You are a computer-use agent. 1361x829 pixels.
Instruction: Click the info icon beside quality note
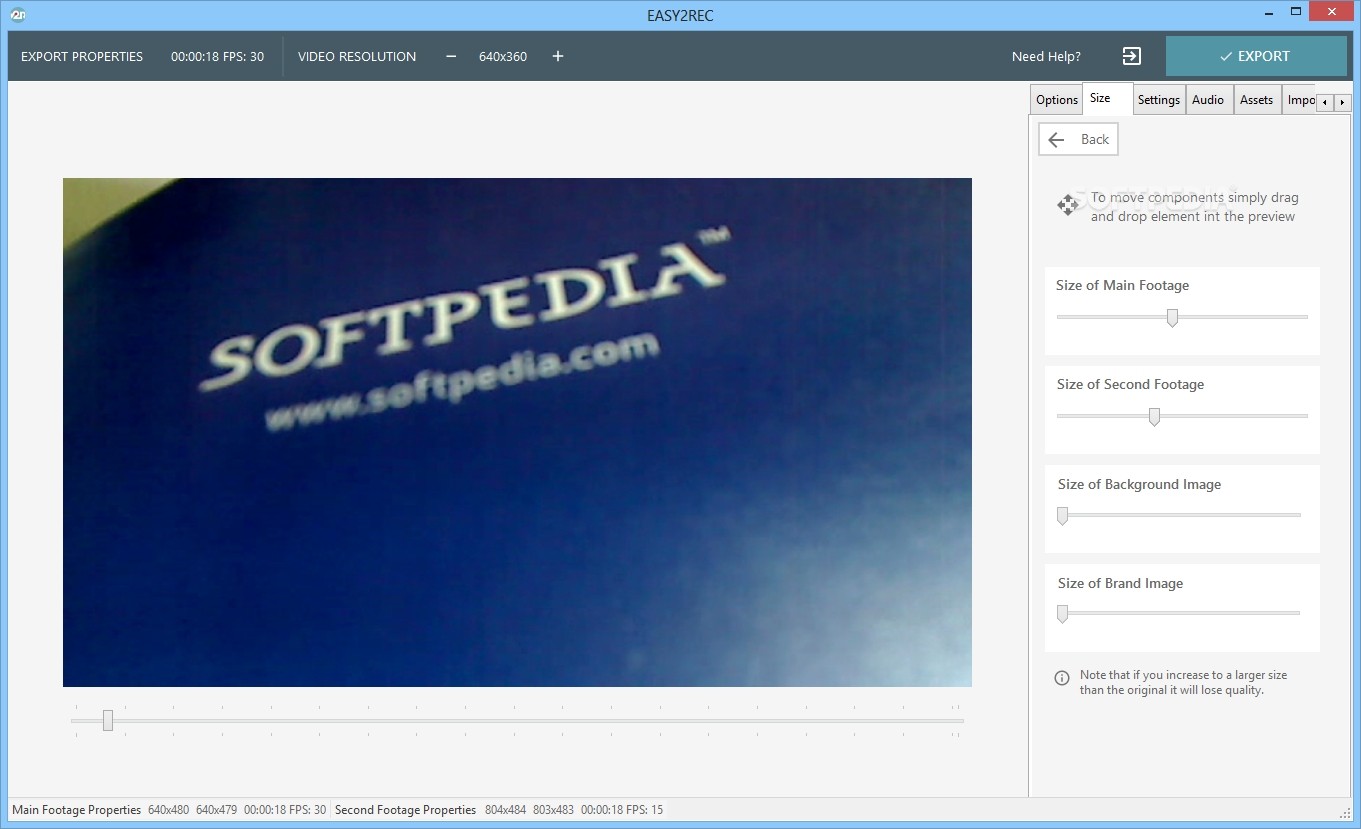coord(1062,678)
